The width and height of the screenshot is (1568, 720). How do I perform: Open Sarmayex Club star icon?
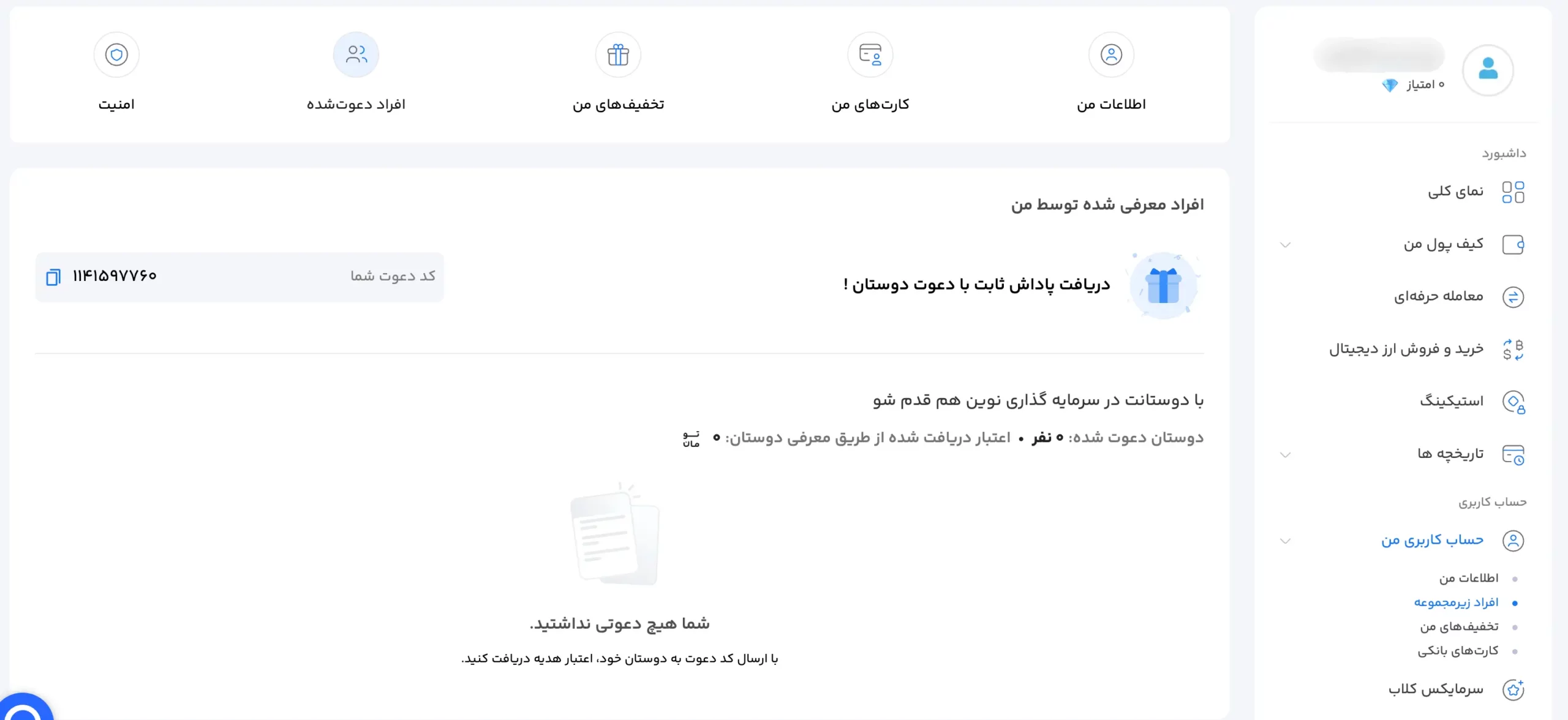click(1513, 690)
